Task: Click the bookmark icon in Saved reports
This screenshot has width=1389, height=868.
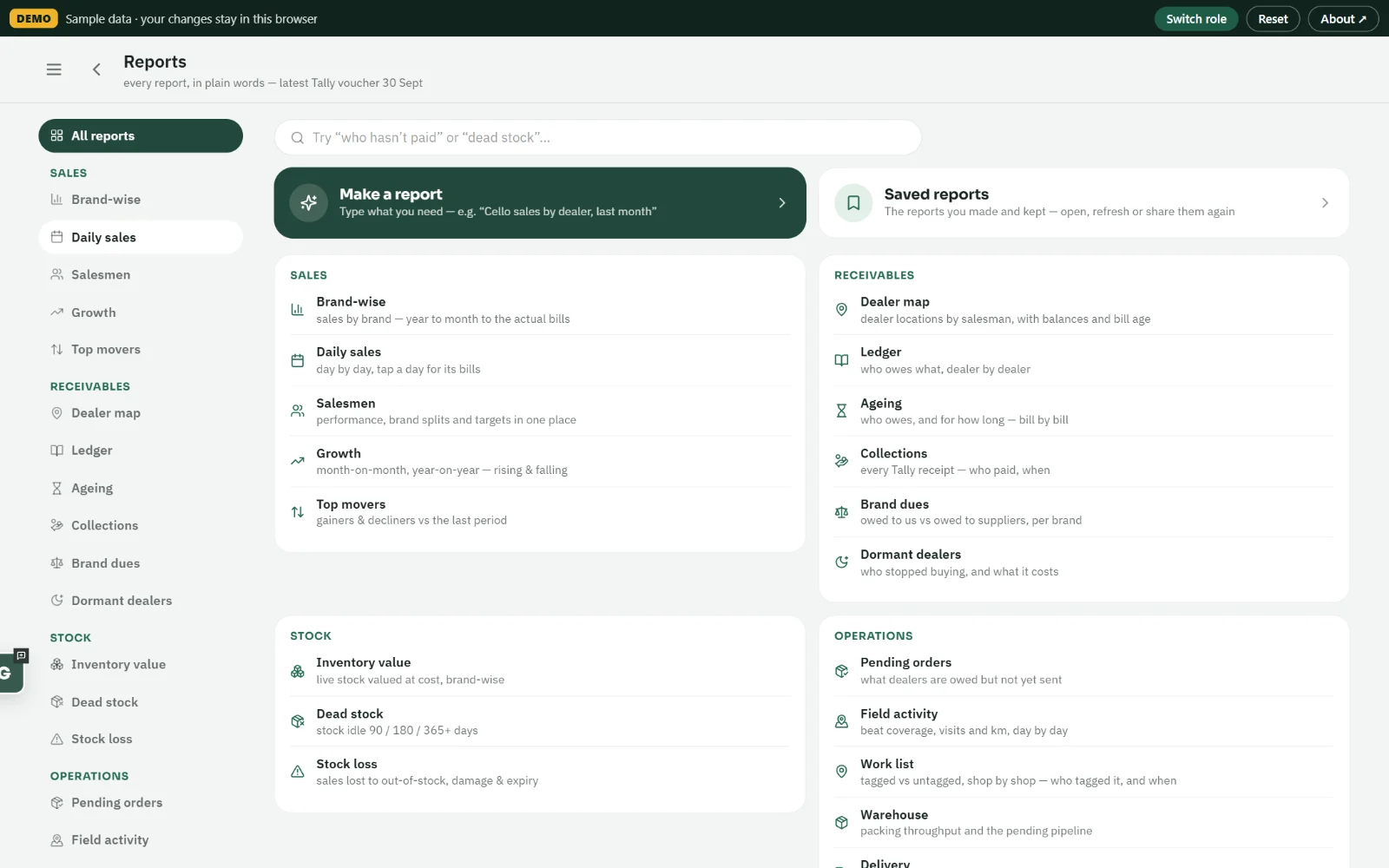Action: [x=853, y=203]
